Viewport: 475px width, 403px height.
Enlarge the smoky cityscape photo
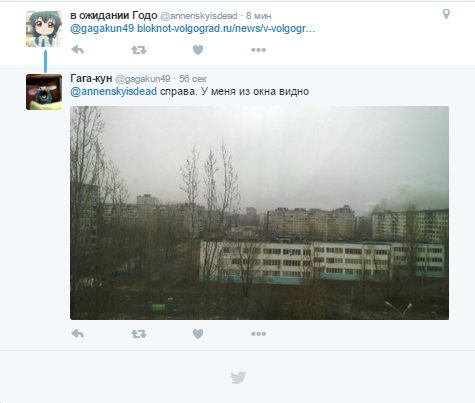(x=259, y=213)
